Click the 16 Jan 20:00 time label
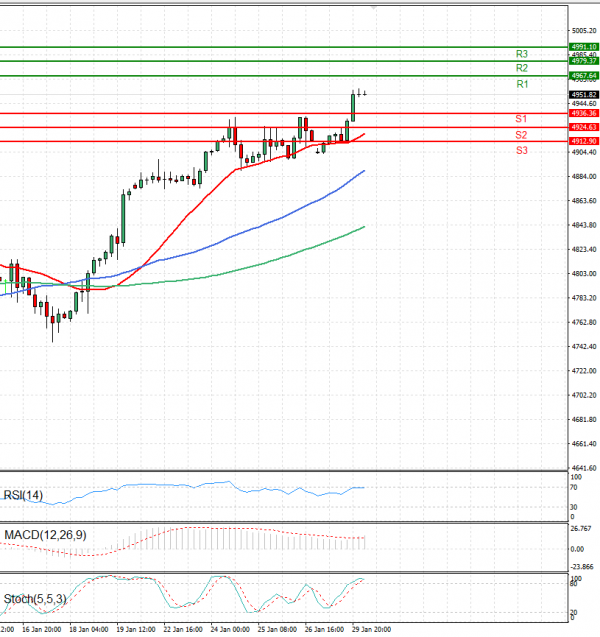Viewport: 600px width, 637px height. coord(41,629)
